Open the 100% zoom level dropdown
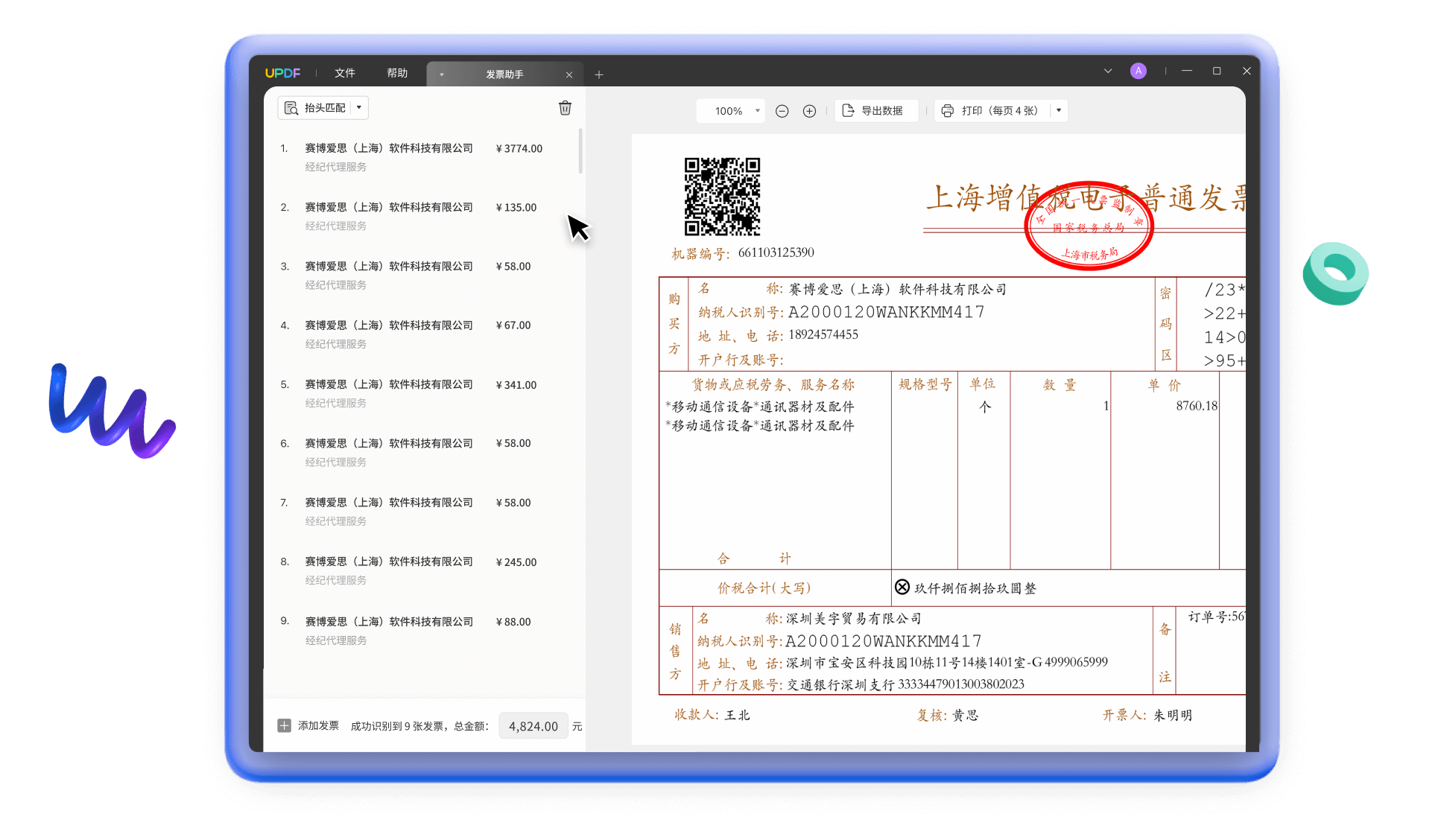1441x840 pixels. [731, 111]
